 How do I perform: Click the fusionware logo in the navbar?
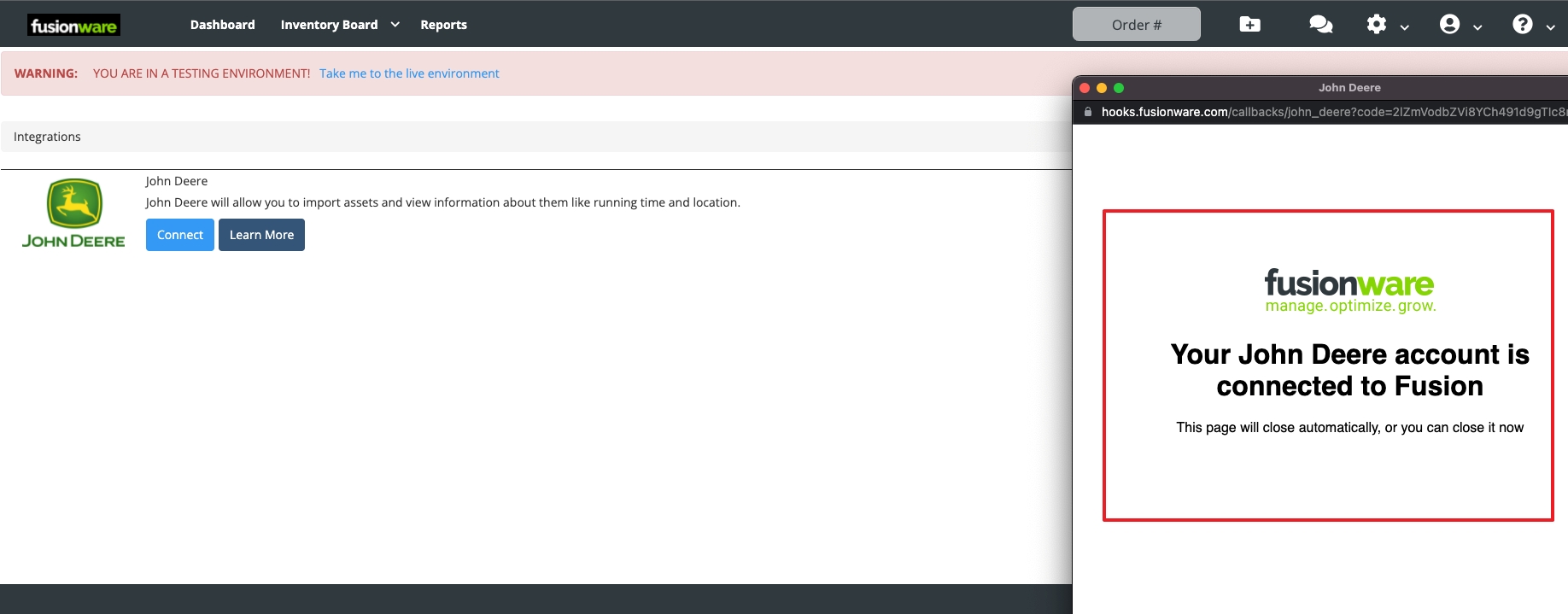coord(73,26)
